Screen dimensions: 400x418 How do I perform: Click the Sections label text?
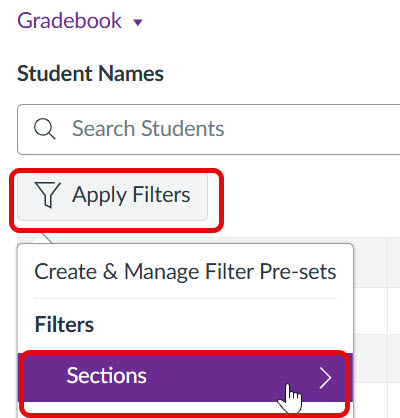(x=106, y=376)
